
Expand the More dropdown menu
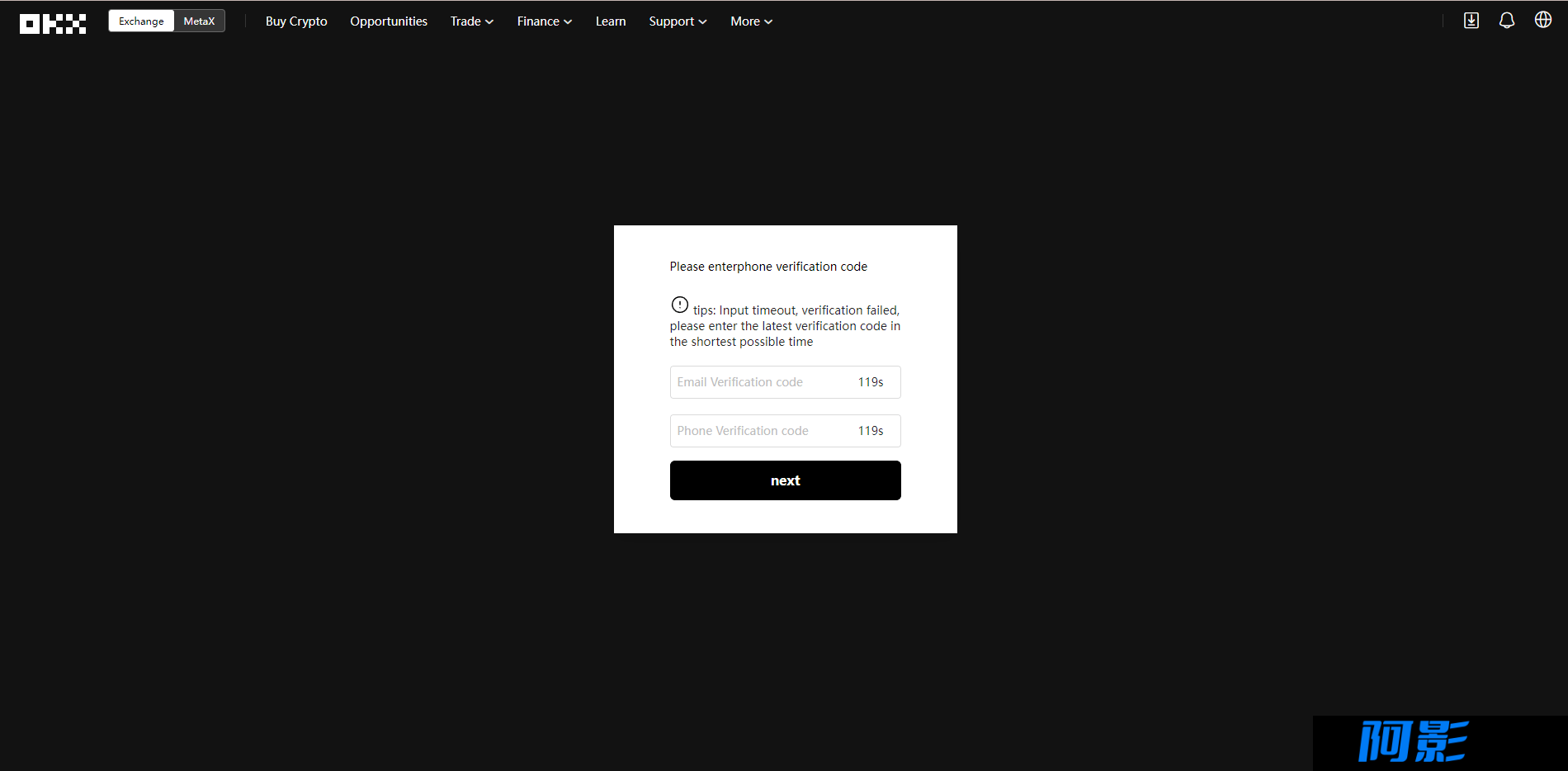[751, 21]
